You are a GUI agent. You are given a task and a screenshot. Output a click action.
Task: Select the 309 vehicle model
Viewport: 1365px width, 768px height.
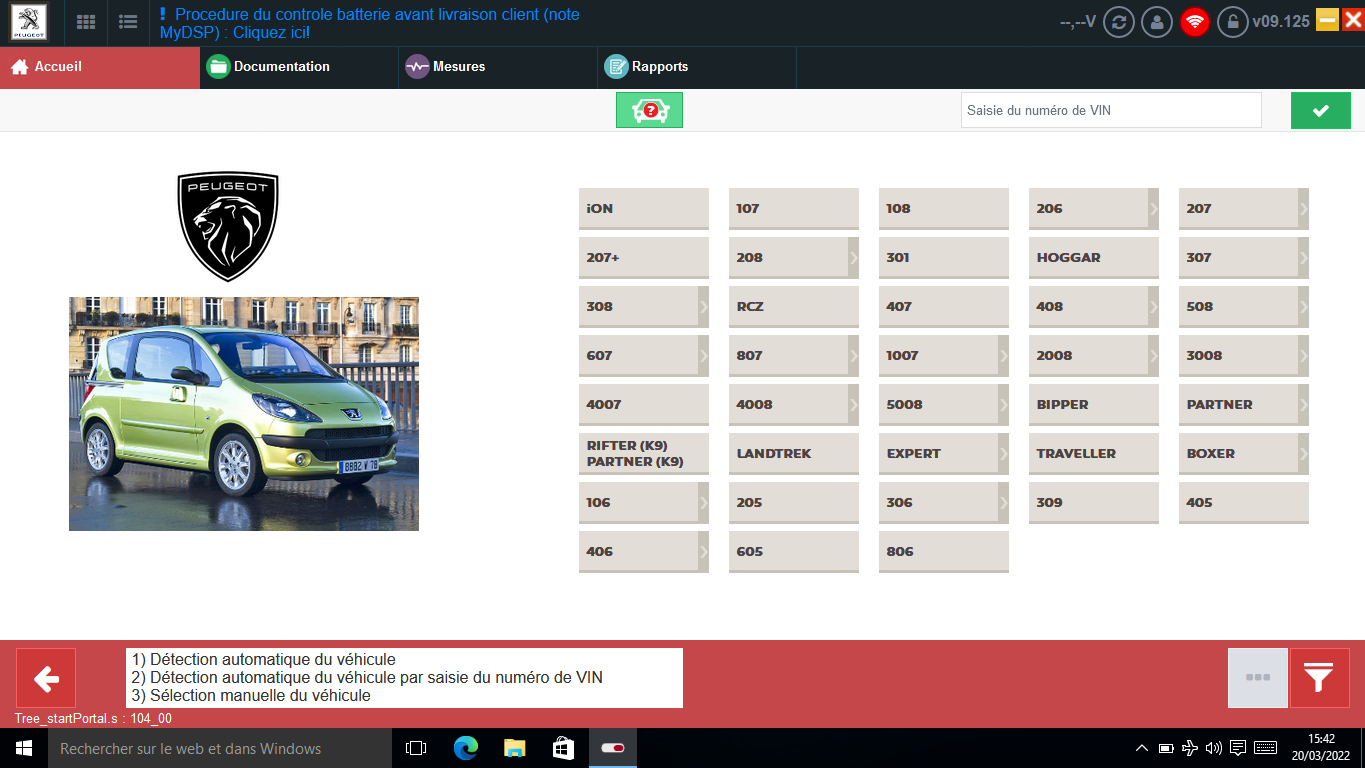click(1094, 502)
